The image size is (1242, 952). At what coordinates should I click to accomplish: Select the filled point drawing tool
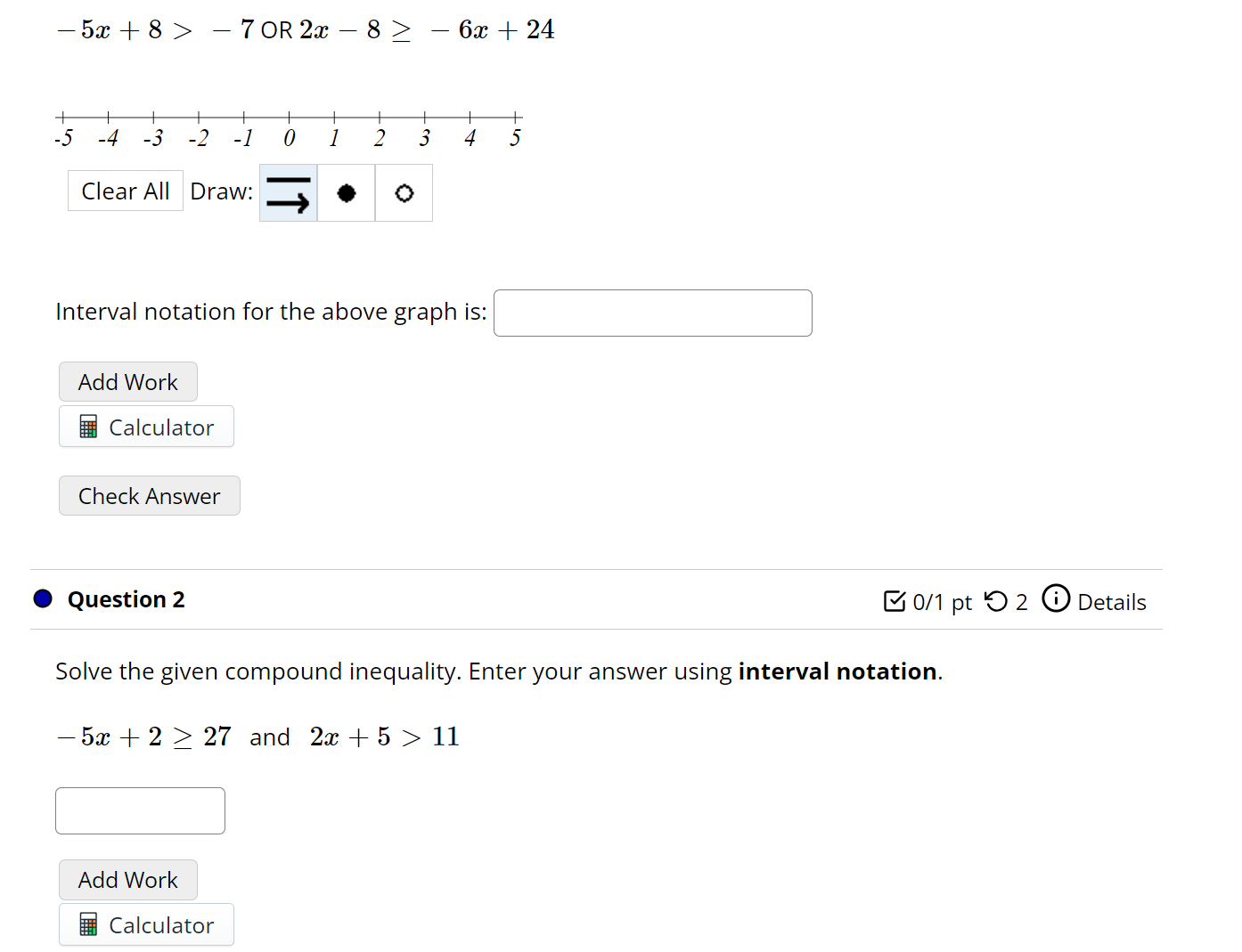(x=346, y=192)
